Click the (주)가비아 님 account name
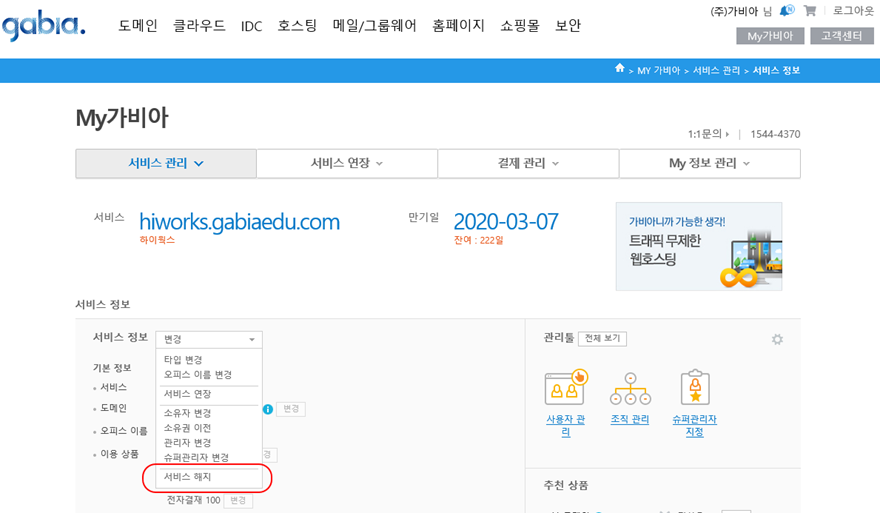Screen dimensions: 880x513 coord(741,11)
